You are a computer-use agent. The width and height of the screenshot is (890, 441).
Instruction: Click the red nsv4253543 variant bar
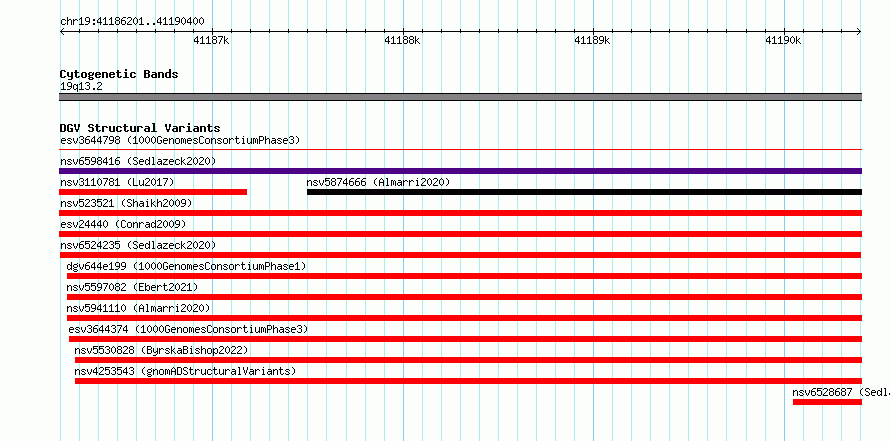(x=468, y=381)
